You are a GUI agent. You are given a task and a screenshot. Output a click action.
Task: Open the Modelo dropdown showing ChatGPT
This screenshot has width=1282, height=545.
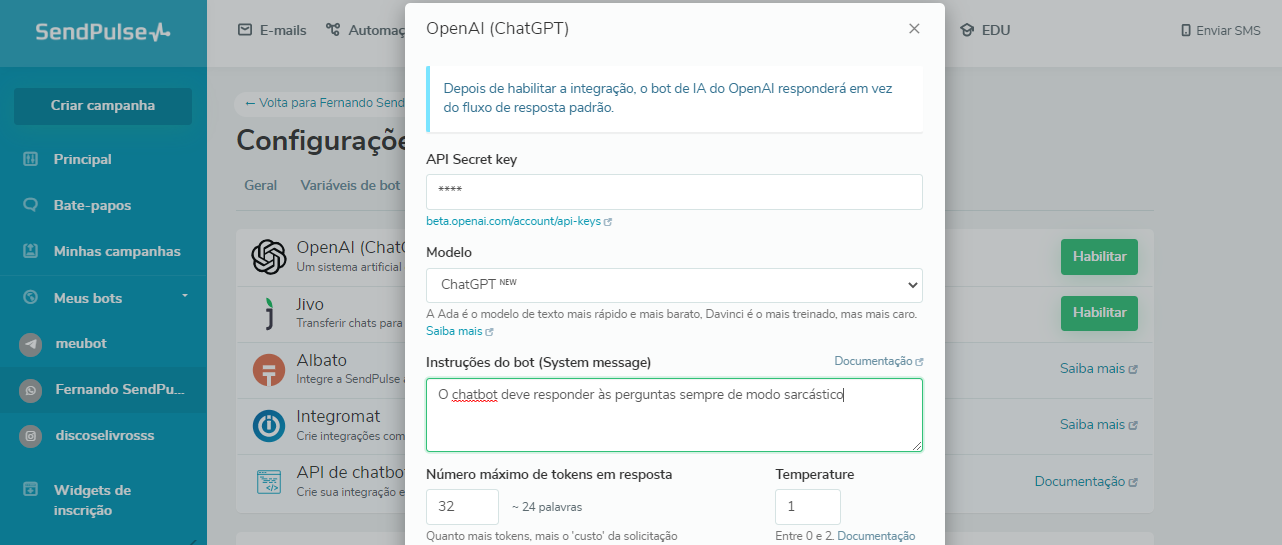[674, 285]
